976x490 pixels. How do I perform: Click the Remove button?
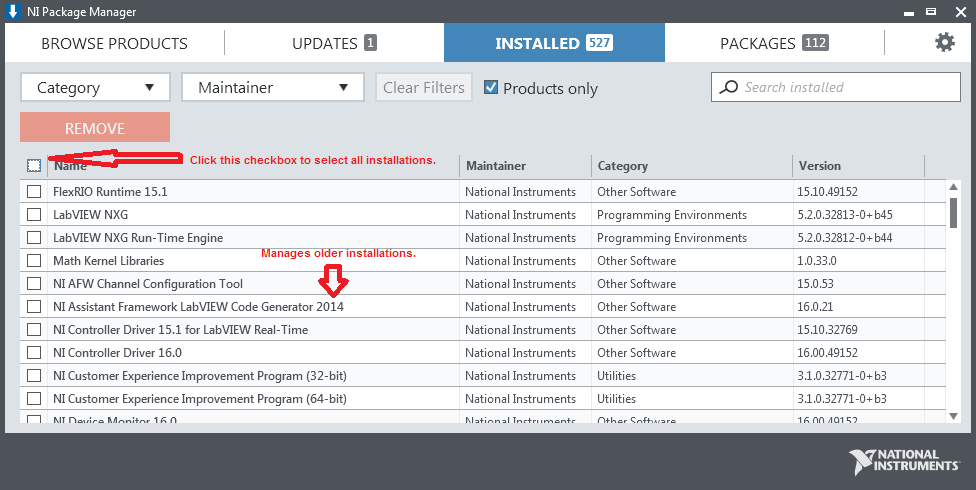point(95,128)
